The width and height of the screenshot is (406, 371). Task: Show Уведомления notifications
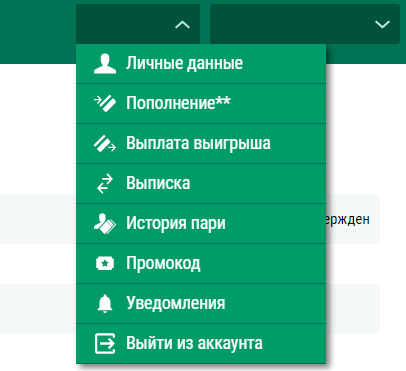click(x=201, y=304)
